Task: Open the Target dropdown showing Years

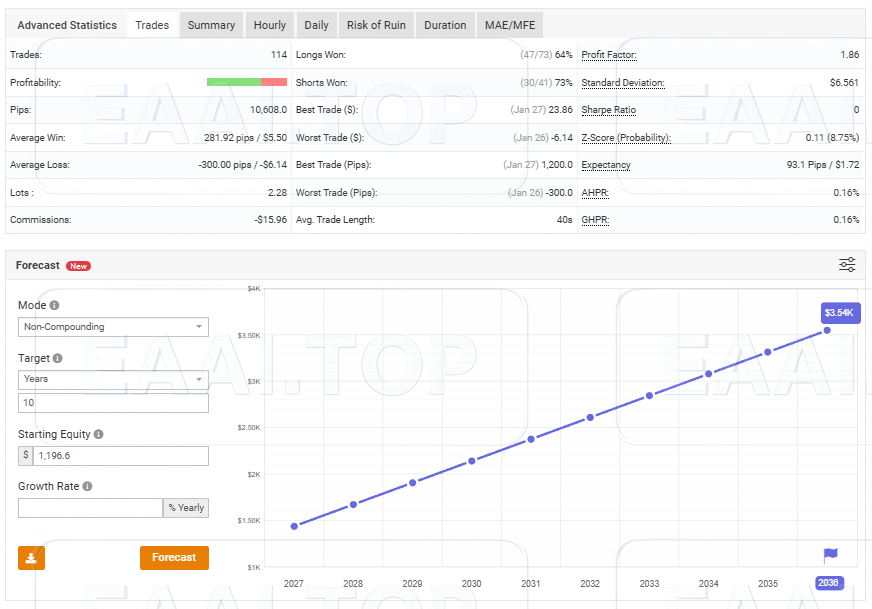Action: click(113, 379)
